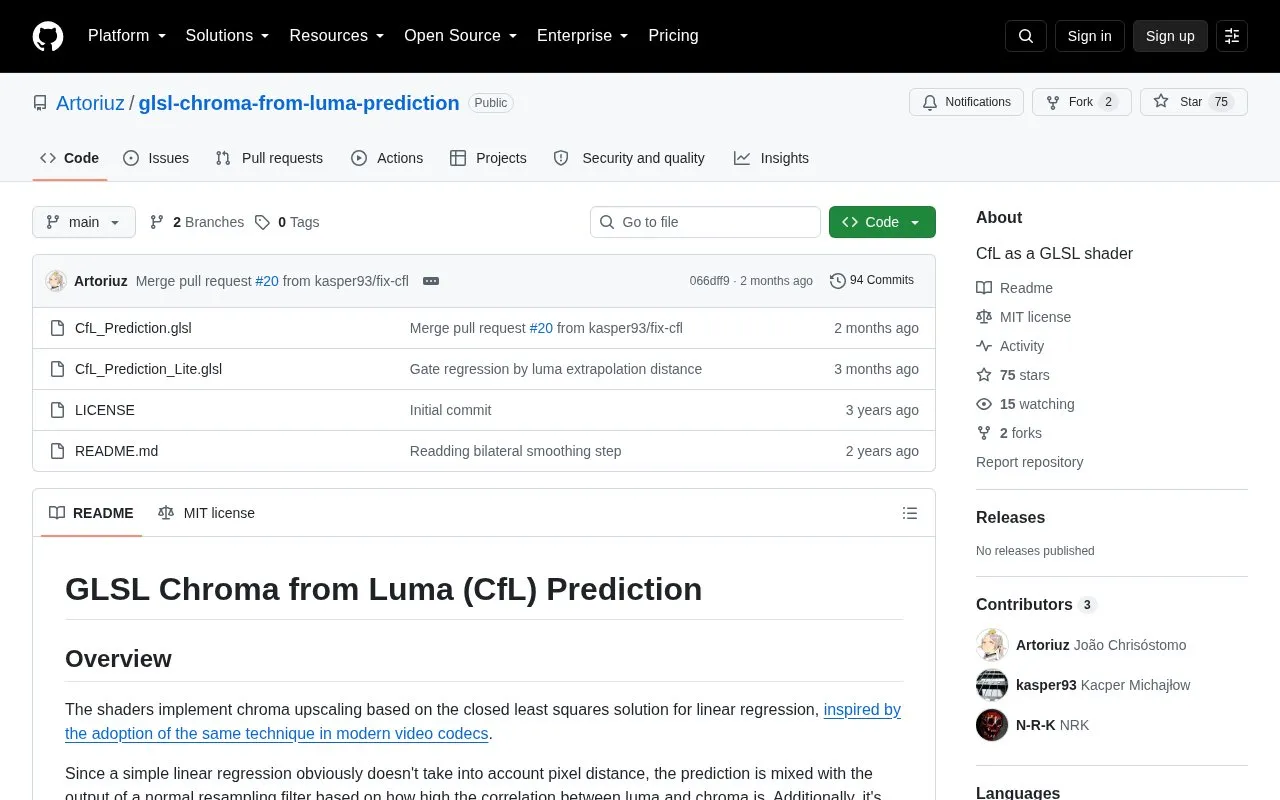Select the MIT license tab above README
Screen dimensions: 1280x800
[x=207, y=513]
